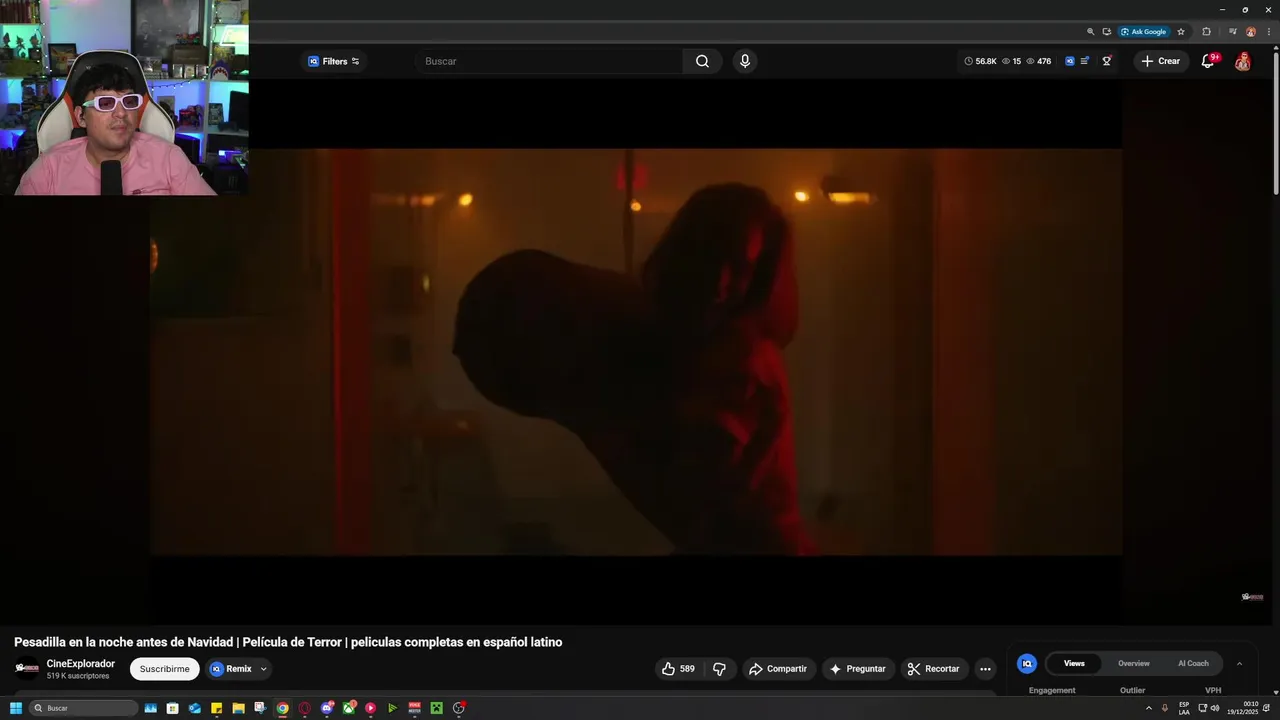Click the video player frame

click(x=636, y=352)
